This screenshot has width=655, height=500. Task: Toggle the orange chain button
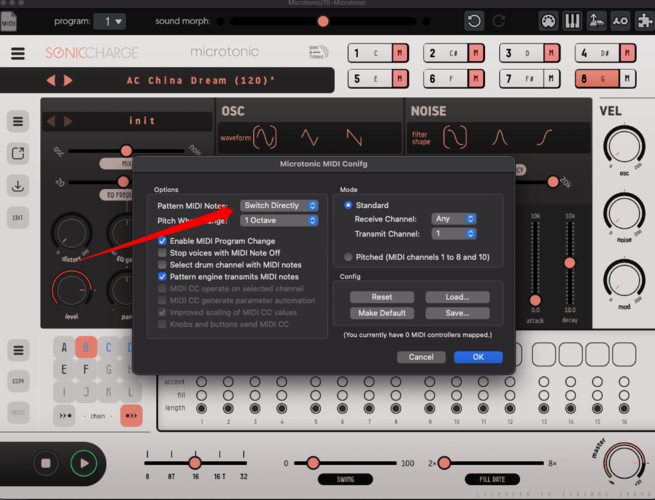[131, 416]
